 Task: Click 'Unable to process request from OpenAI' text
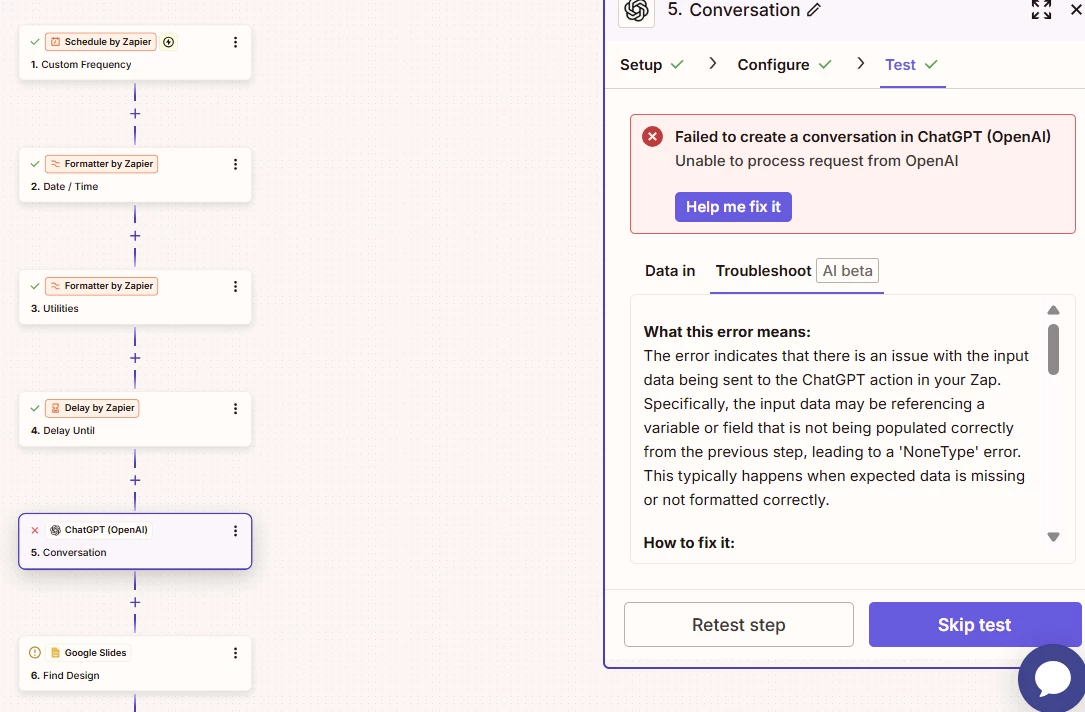[x=817, y=161]
